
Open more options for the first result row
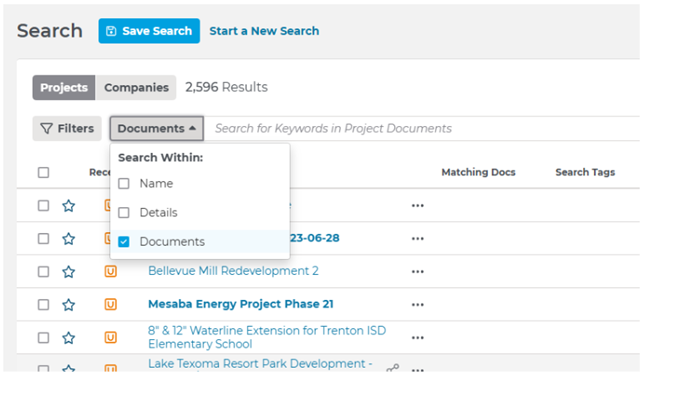point(418,205)
